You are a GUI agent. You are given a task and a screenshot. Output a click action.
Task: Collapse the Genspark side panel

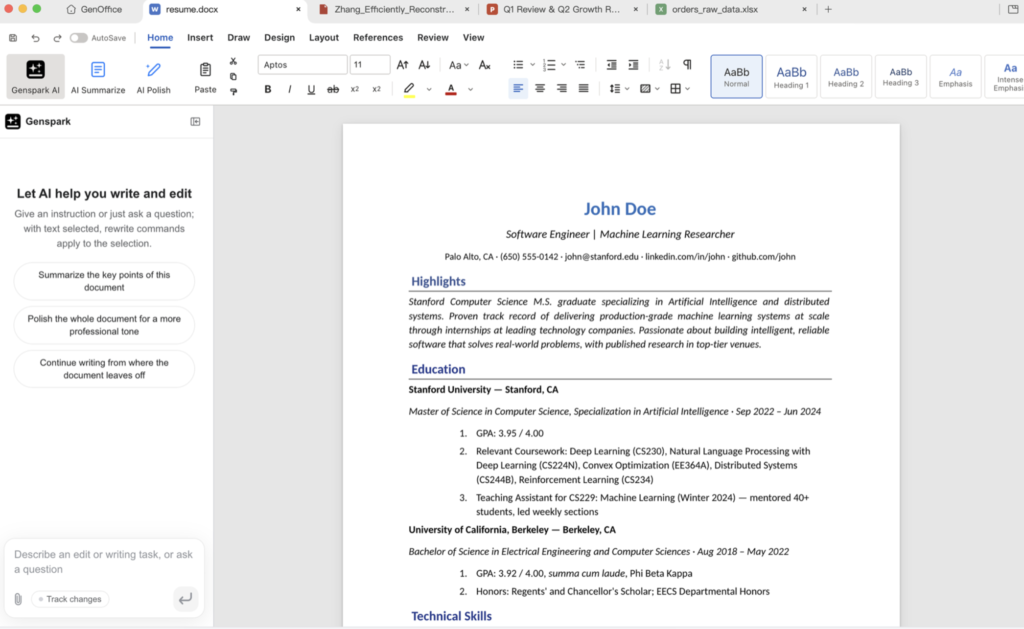point(195,121)
